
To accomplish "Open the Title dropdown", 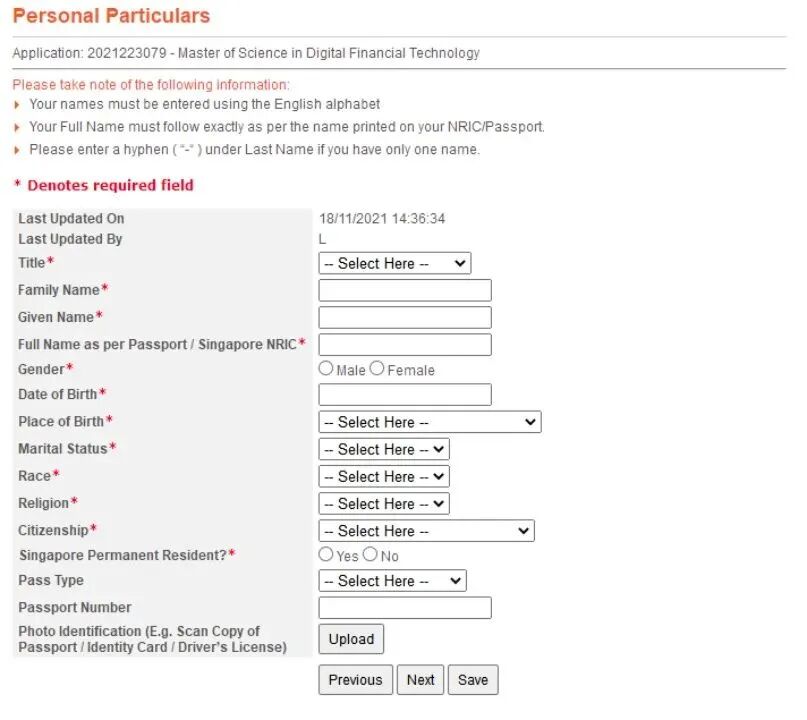I will coord(394,263).
